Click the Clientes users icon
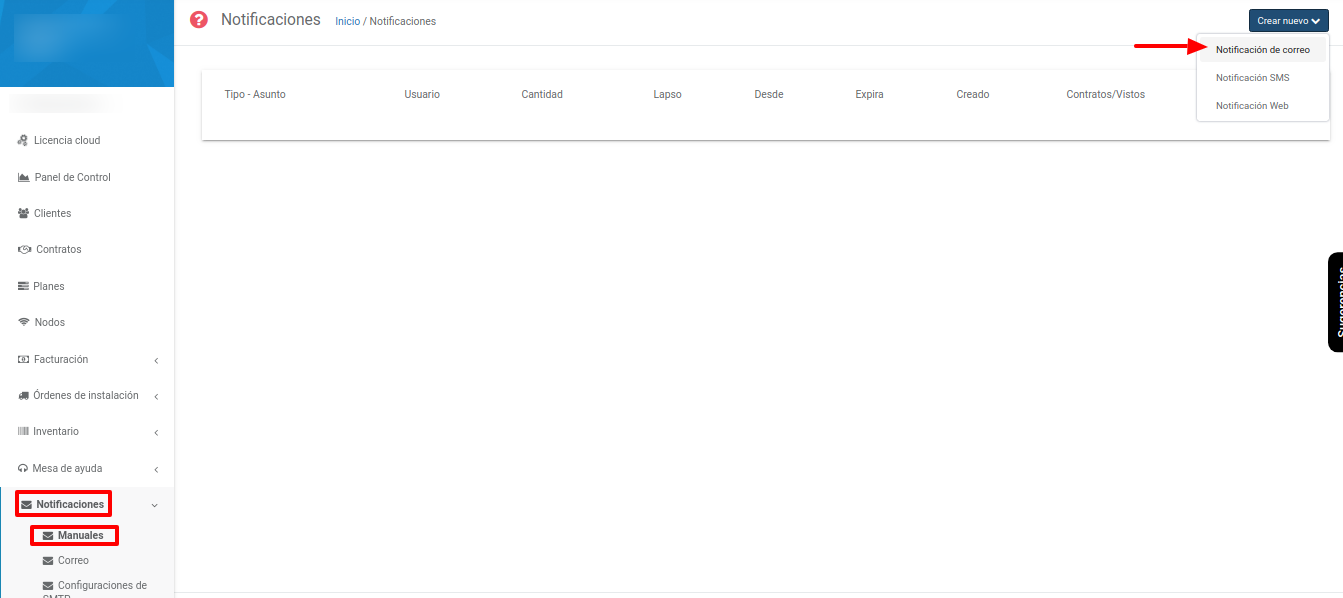The height and width of the screenshot is (598, 1343). coord(24,213)
